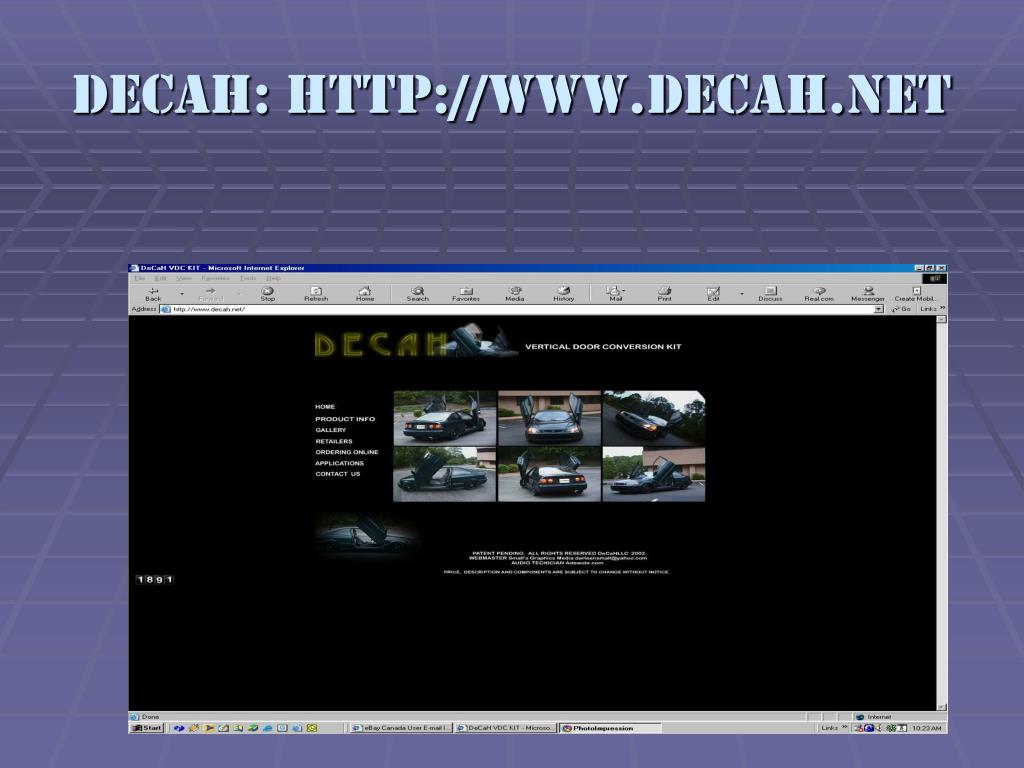The width and height of the screenshot is (1024, 768).
Task: Click the vertical scrollbar down arrow
Action: [941, 707]
